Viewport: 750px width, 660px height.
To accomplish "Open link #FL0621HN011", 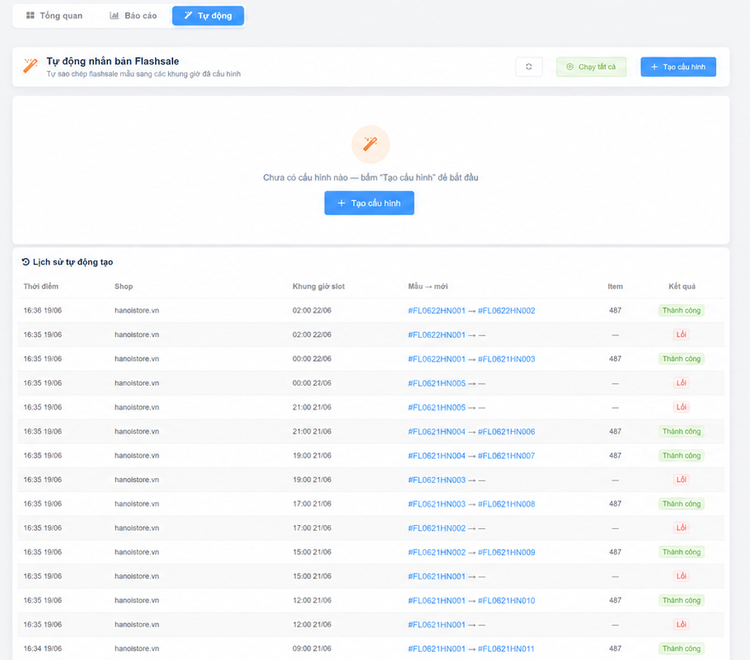I will [507, 649].
